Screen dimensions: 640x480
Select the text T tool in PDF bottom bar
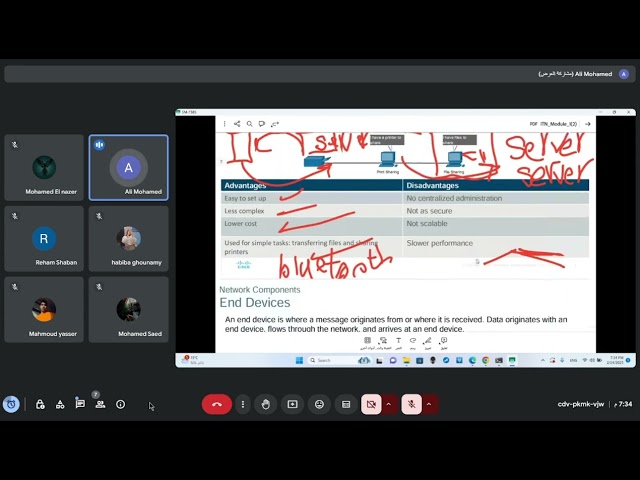pyautogui.click(x=398, y=342)
